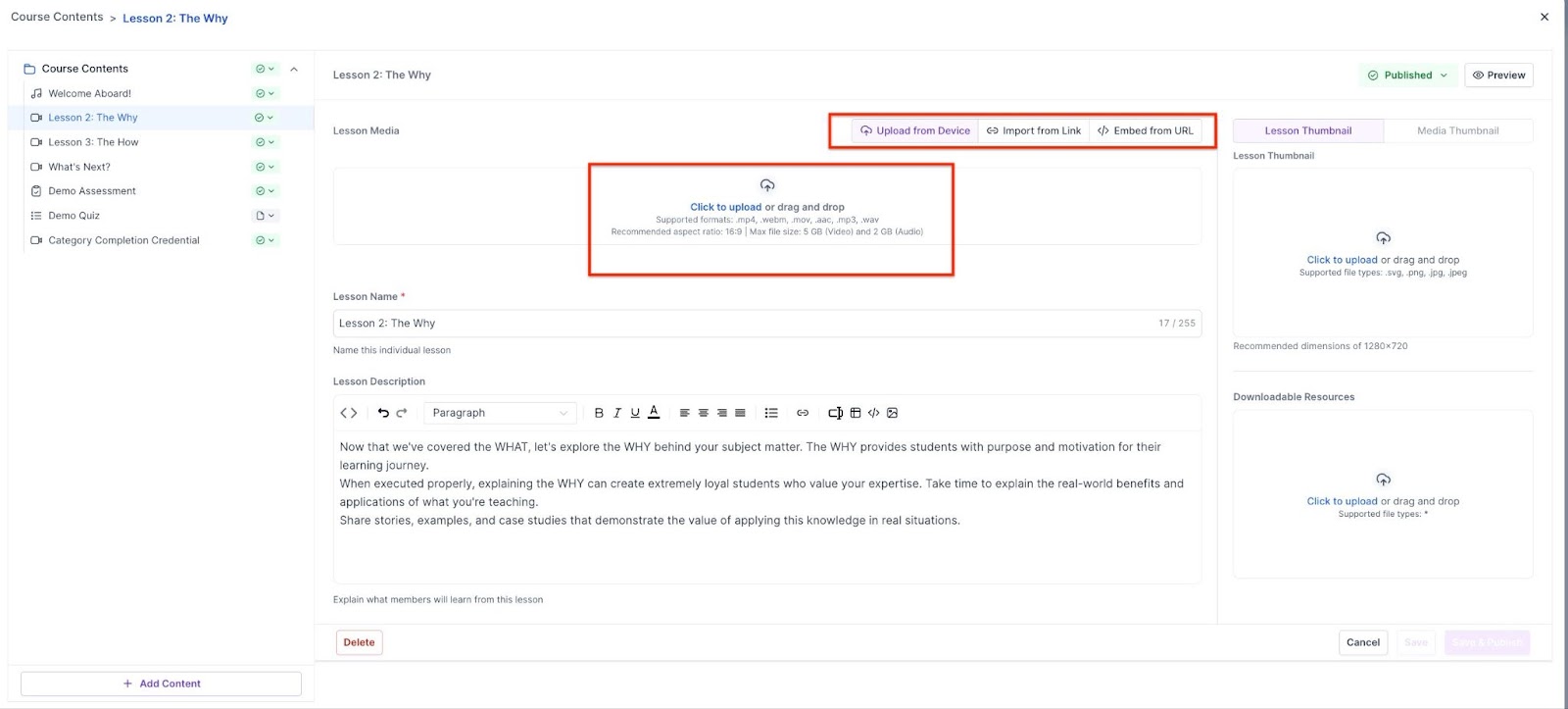Open the Paragraph style dropdown
Image resolution: width=1568 pixels, height=709 pixels.
[x=500, y=413]
